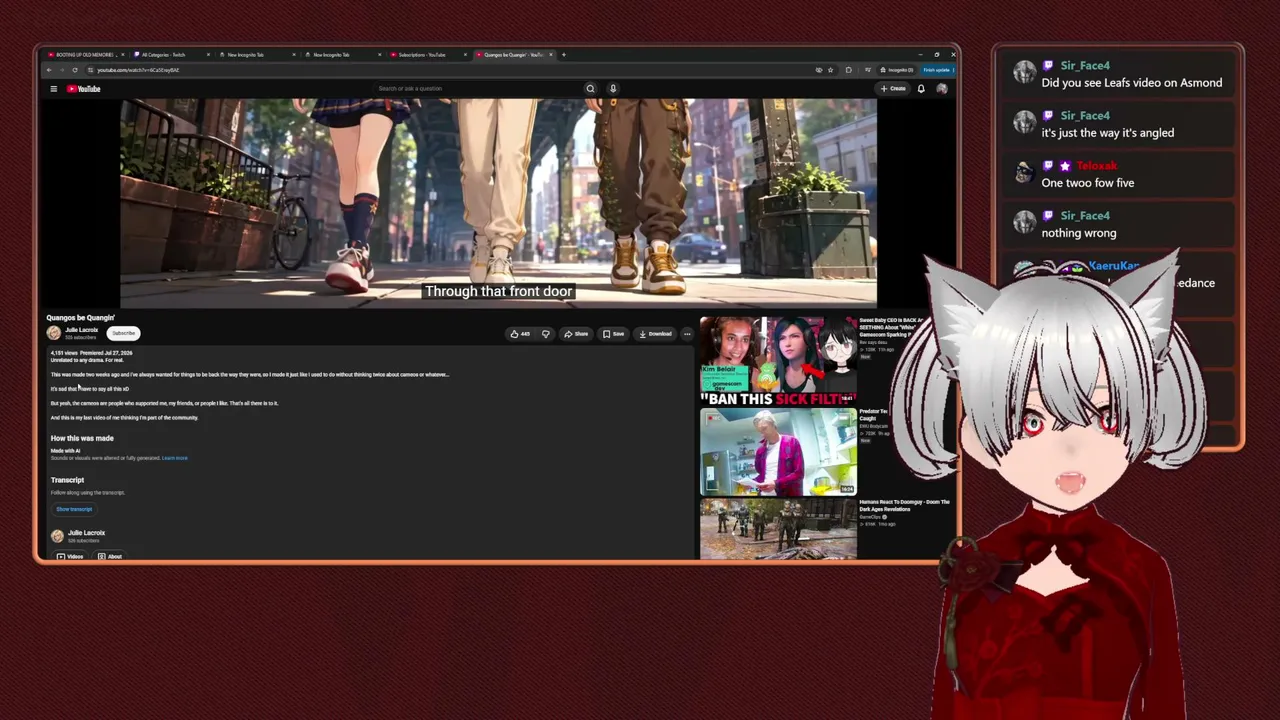The height and width of the screenshot is (720, 1280).
Task: Select the "One twoo fow five" chat message
Action: click(x=1088, y=183)
